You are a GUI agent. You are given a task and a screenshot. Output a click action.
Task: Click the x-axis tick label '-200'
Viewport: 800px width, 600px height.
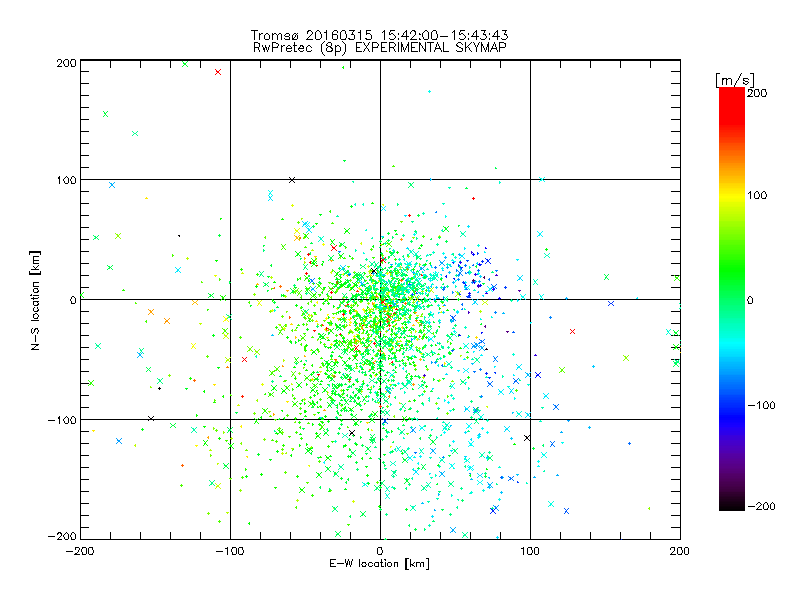pos(80,552)
